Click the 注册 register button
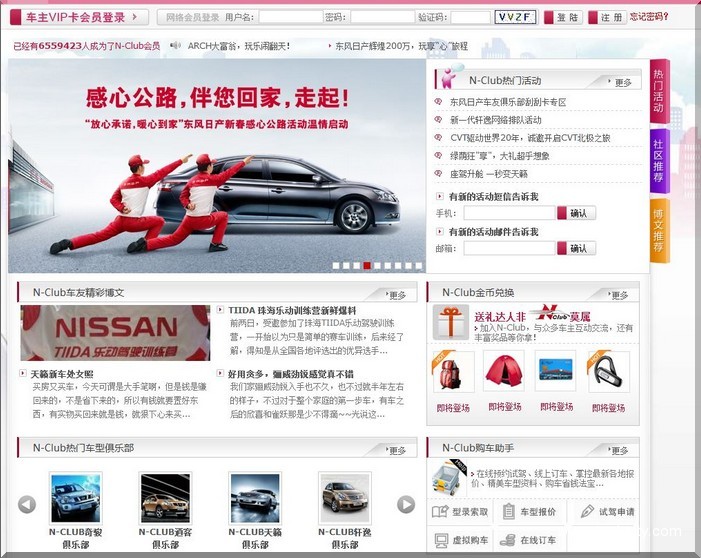Screen dimensions: 701x558 [x=607, y=17]
